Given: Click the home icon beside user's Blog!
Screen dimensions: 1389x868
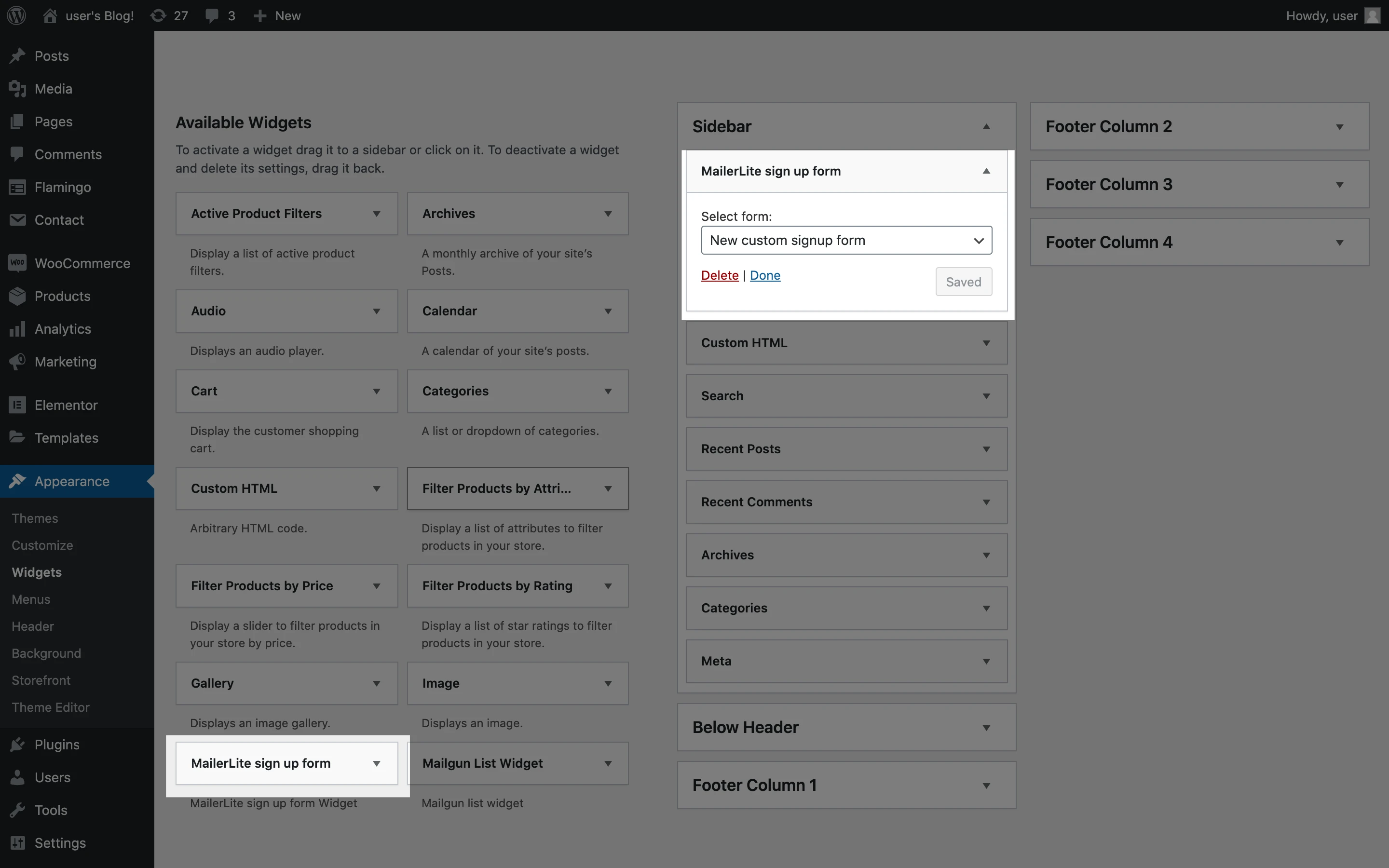Looking at the screenshot, I should point(50,15).
